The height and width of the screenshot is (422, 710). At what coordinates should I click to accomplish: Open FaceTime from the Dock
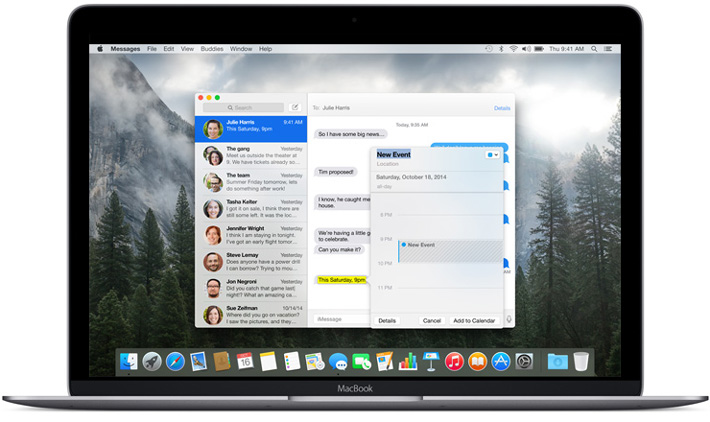(x=361, y=362)
